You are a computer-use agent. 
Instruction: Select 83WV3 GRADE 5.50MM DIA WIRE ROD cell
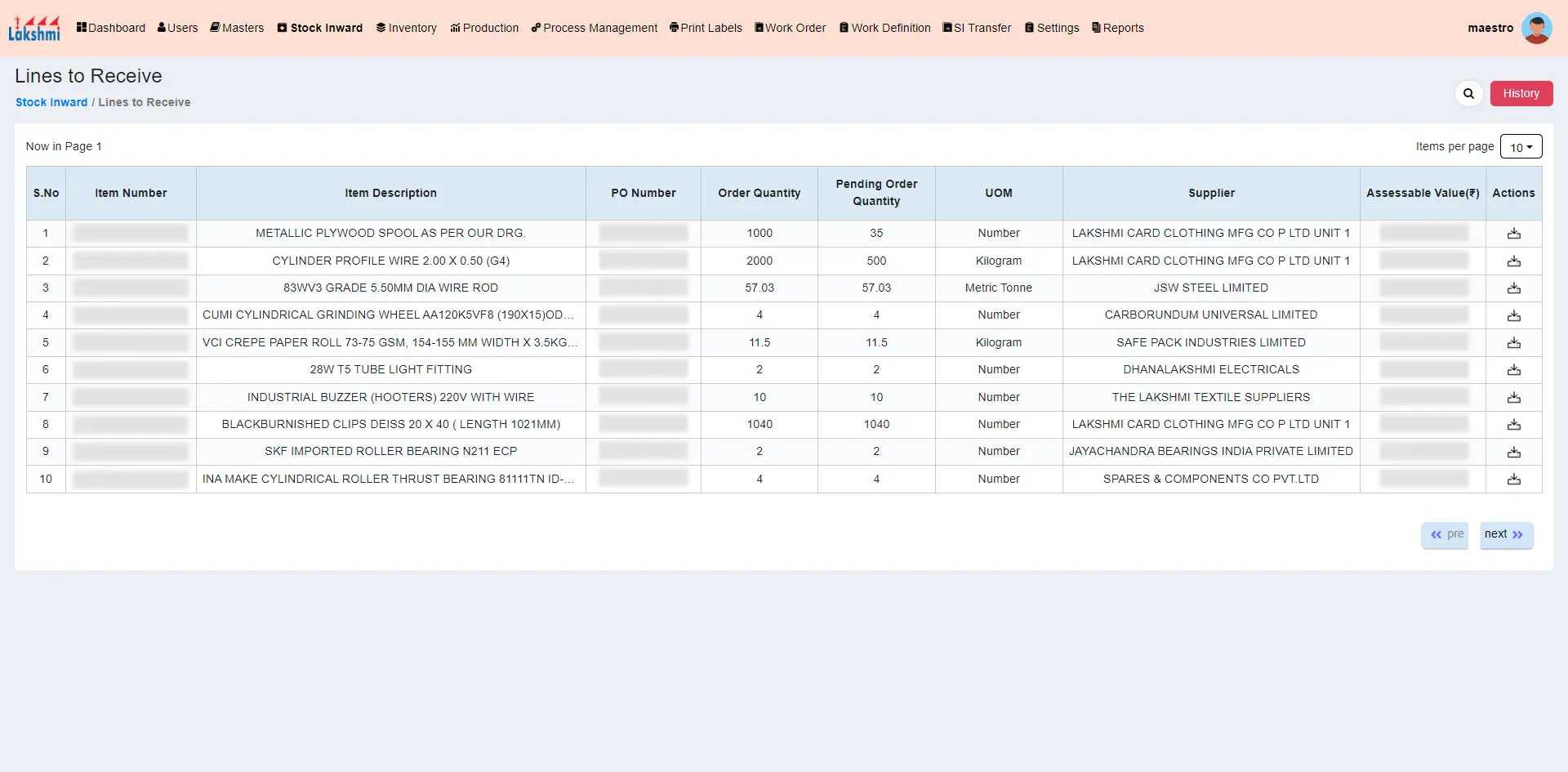390,288
